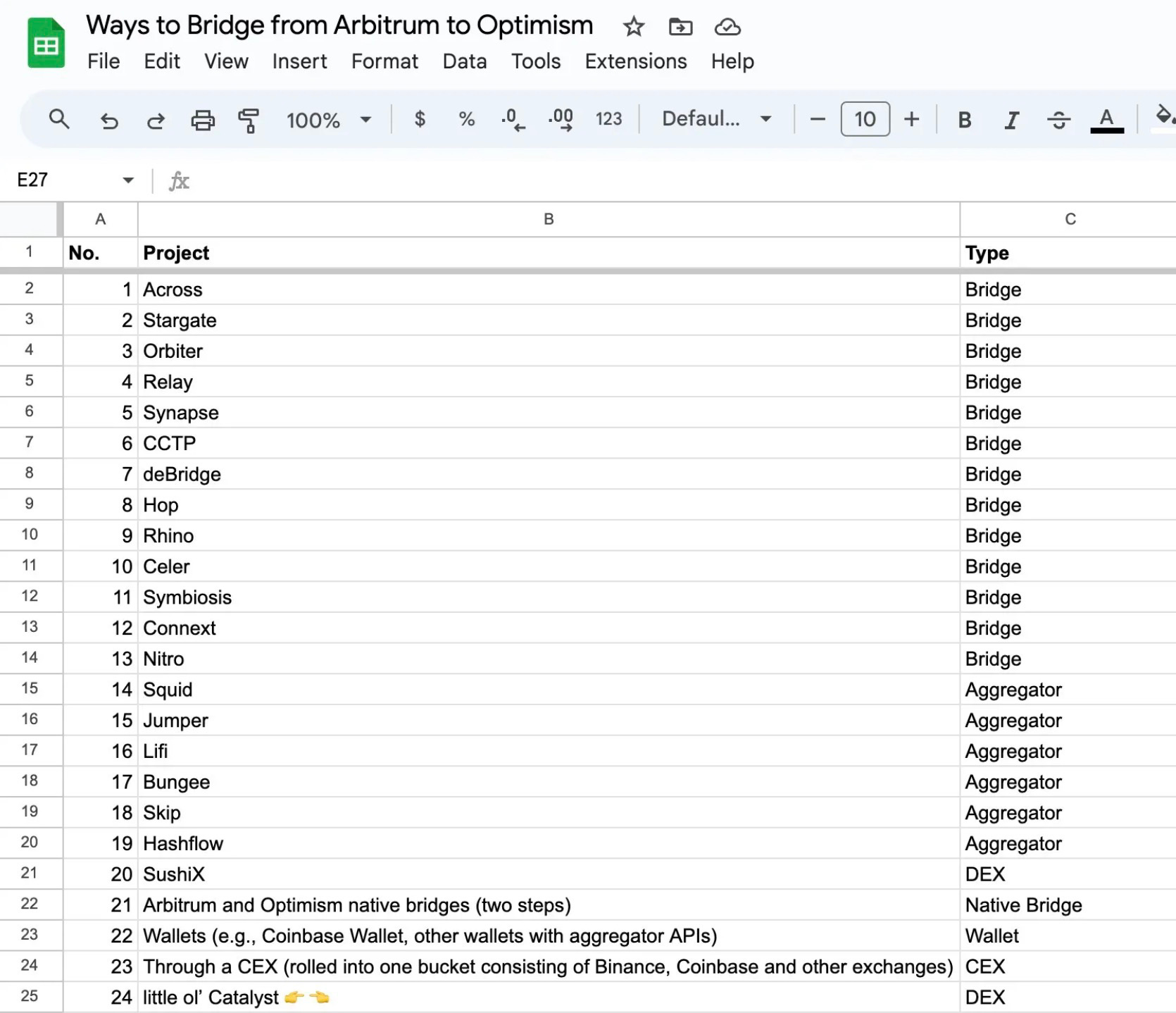Screen dimensions: 1176x1013
Task: Select column A header
Action: click(x=101, y=219)
